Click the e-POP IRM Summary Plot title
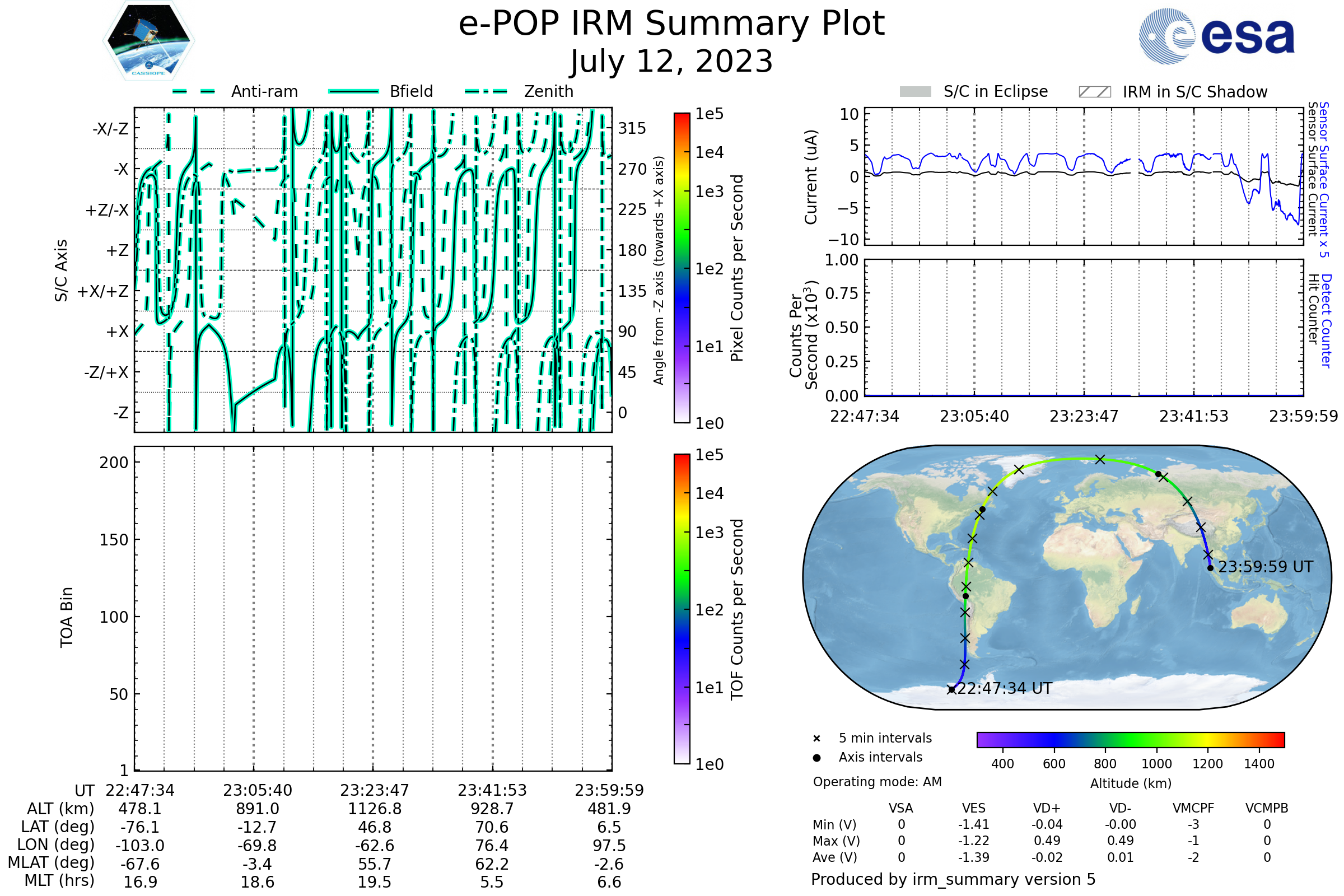Image resolution: width=1344 pixels, height=896 pixels. [x=671, y=24]
